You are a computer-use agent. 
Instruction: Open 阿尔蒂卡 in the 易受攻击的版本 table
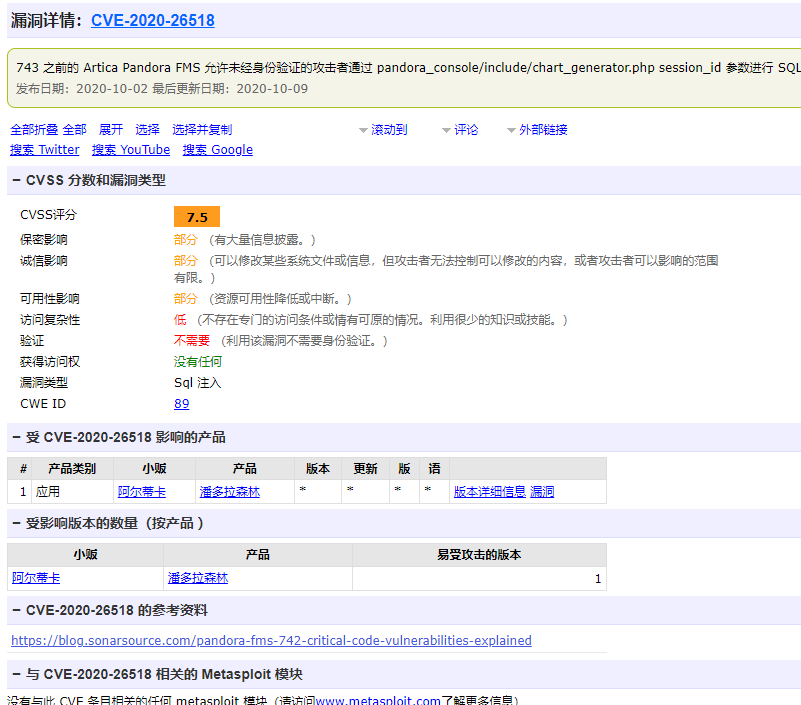36,578
